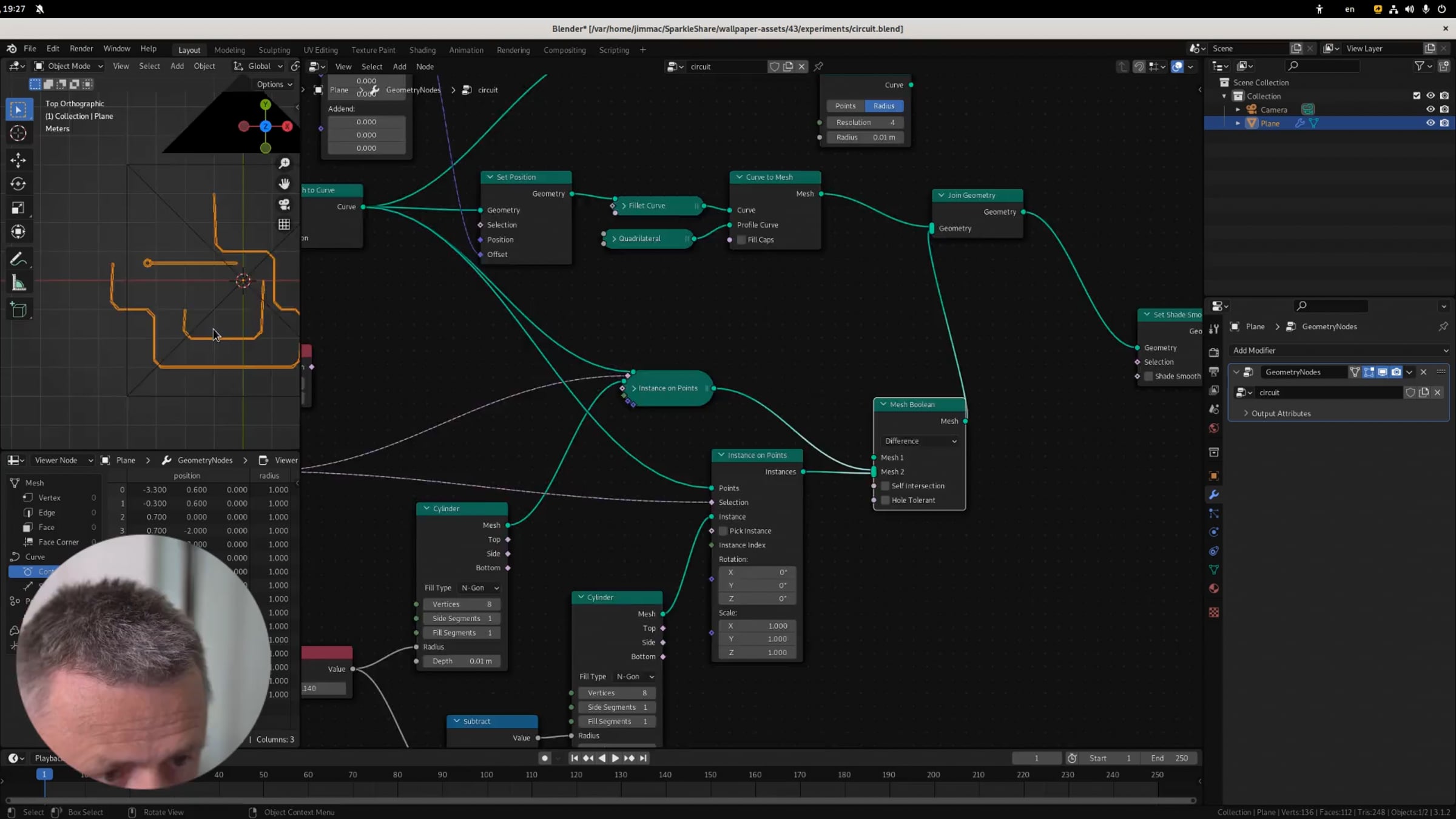This screenshot has height=819, width=1456.
Task: Open the Difference operation dropdown
Action: coord(920,441)
